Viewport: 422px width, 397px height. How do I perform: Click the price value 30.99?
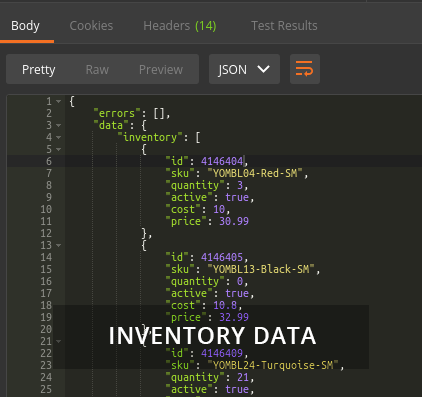click(234, 221)
